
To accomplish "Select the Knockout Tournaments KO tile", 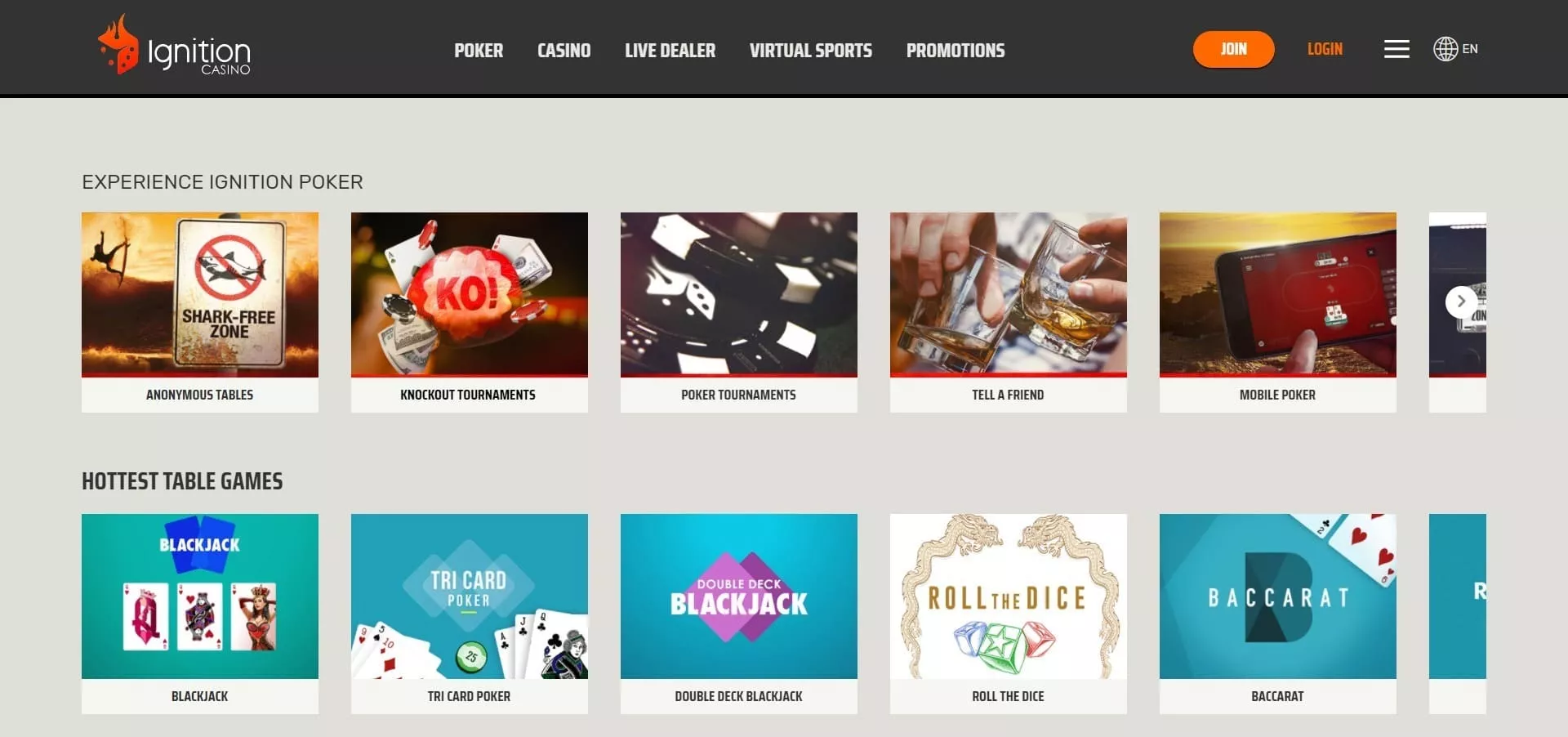I will coord(470,312).
